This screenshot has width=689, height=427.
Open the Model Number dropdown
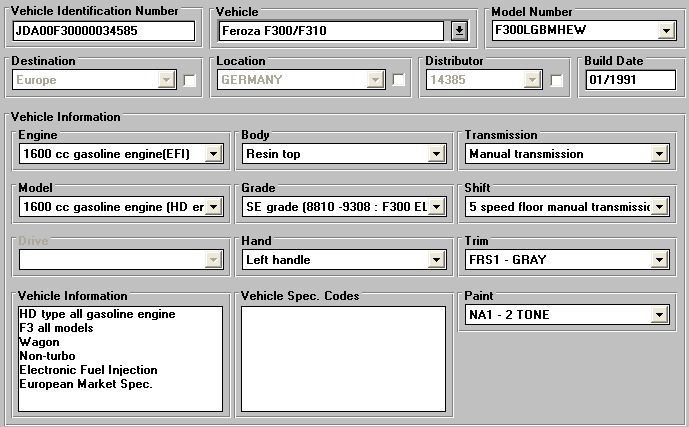pyautogui.click(x=666, y=31)
